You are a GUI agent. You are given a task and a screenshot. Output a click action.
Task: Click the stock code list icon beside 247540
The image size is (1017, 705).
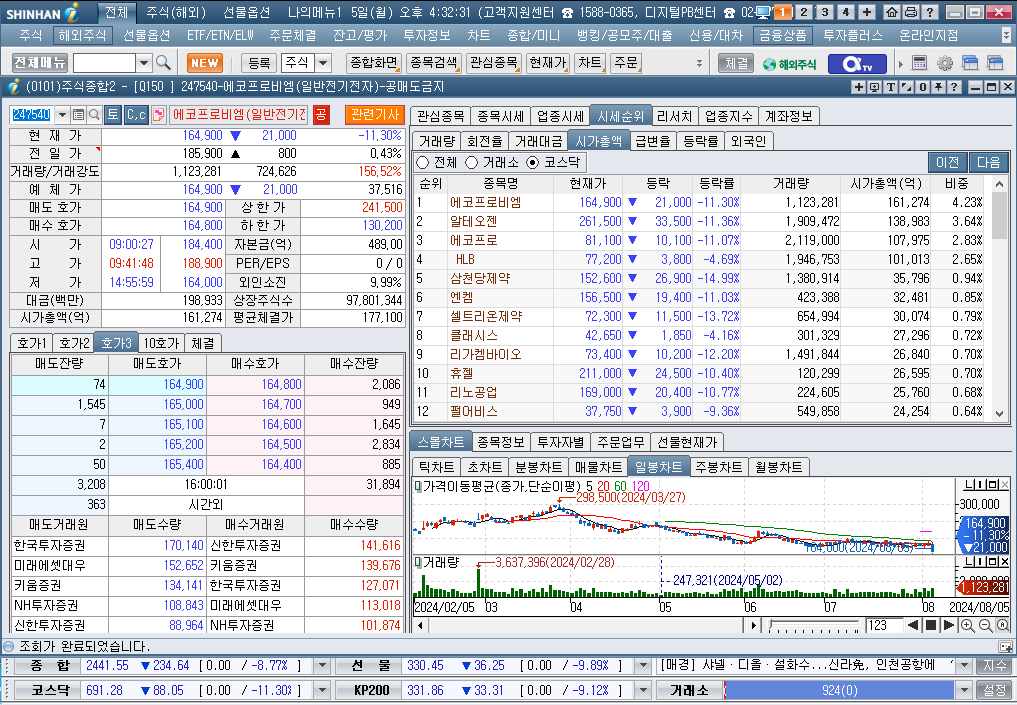(78, 115)
